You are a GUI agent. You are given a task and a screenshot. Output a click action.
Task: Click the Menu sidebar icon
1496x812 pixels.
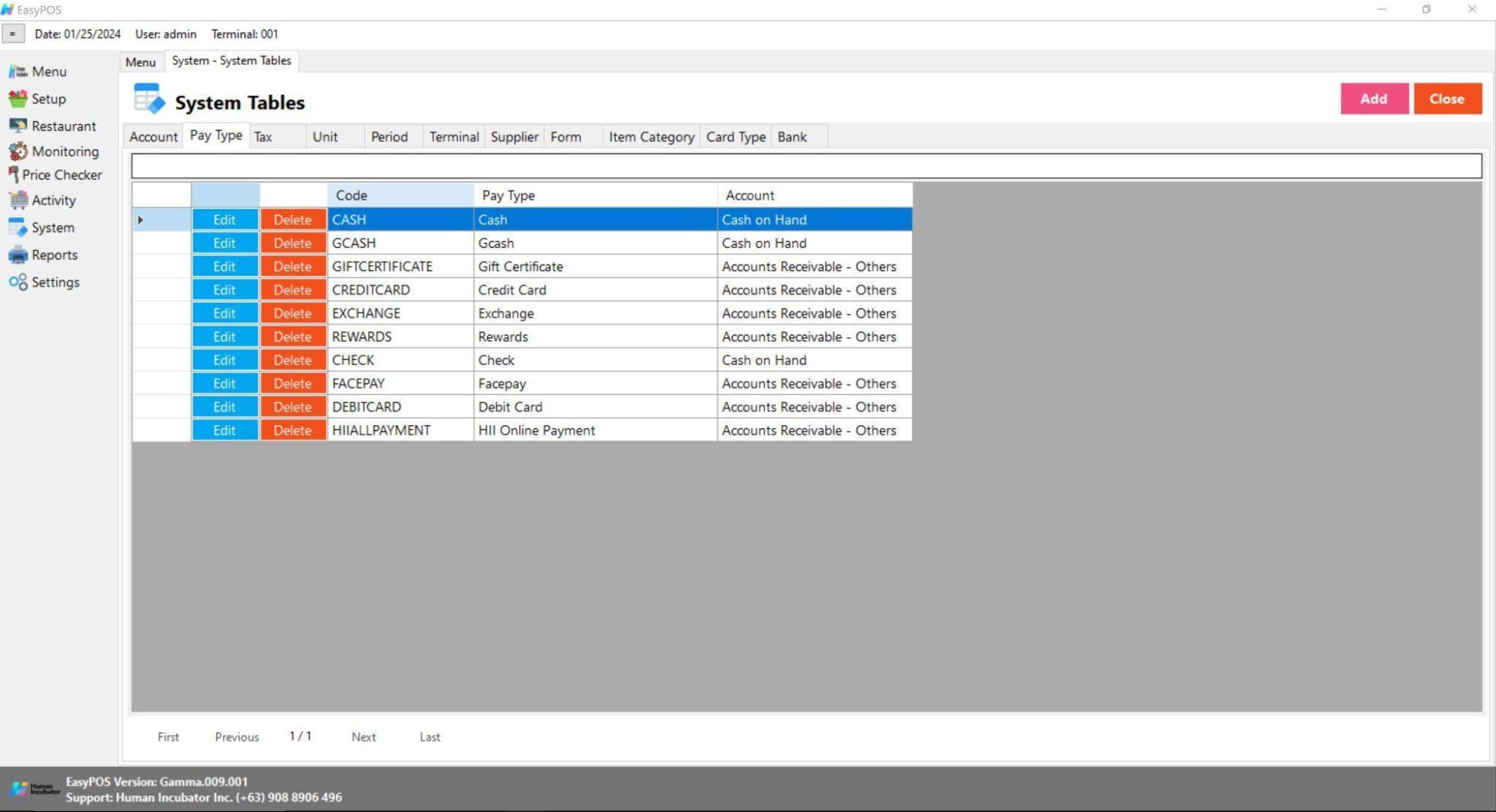[18, 72]
